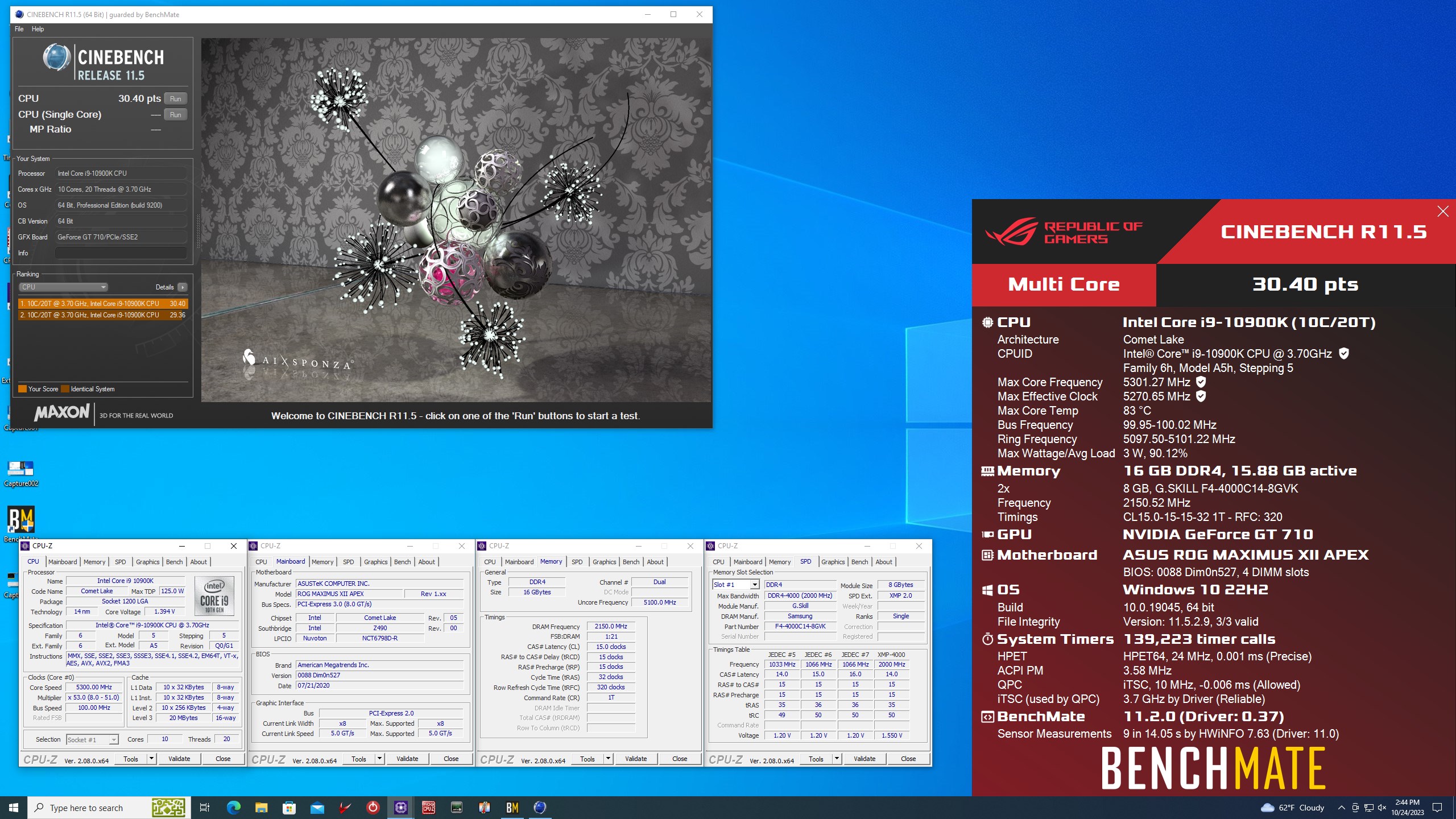Click DRAM Frequency value 2150.0 MHz

pos(611,626)
